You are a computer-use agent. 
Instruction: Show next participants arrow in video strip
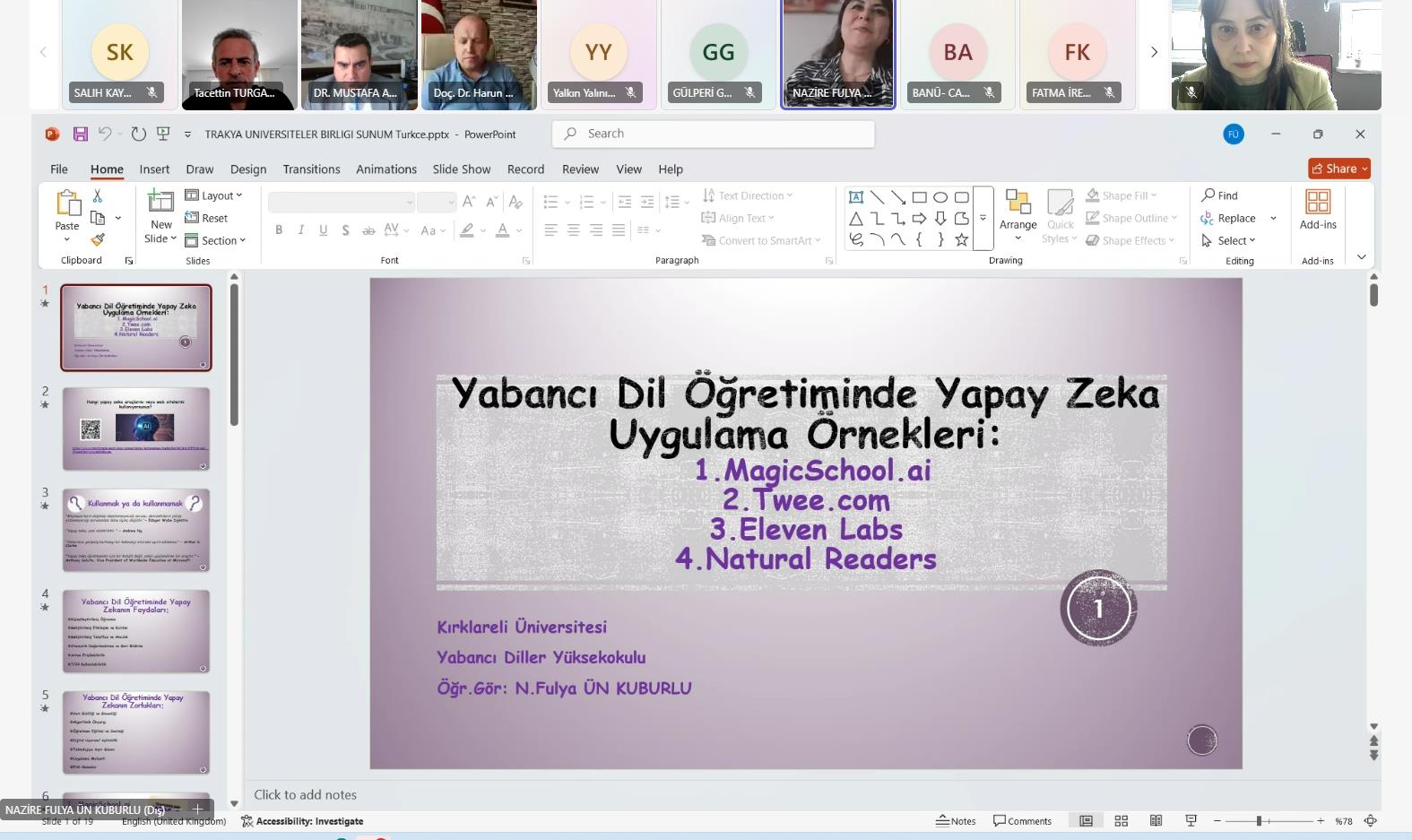(1154, 52)
